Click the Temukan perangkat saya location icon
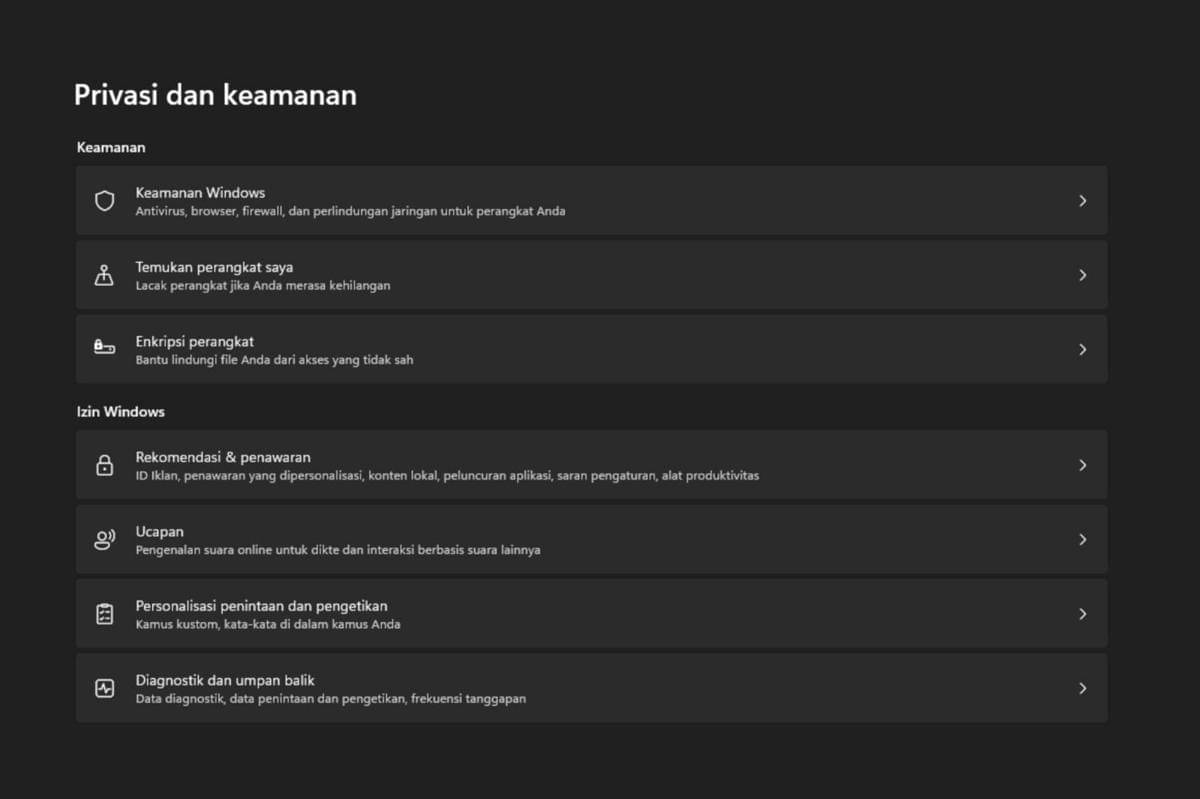The height and width of the screenshot is (799, 1200). click(x=104, y=275)
